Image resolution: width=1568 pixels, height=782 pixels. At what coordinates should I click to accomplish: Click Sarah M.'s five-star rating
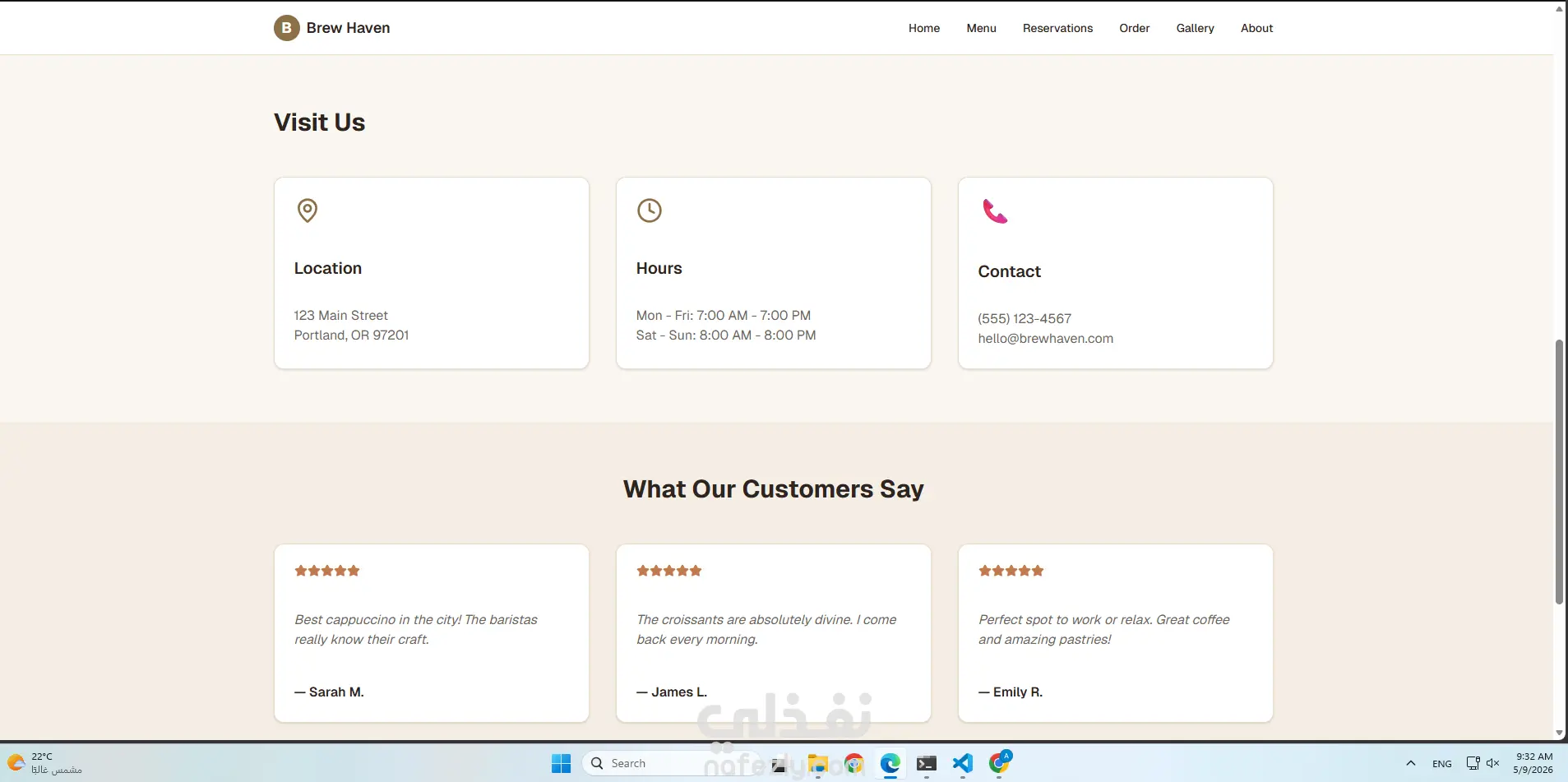[x=327, y=571]
